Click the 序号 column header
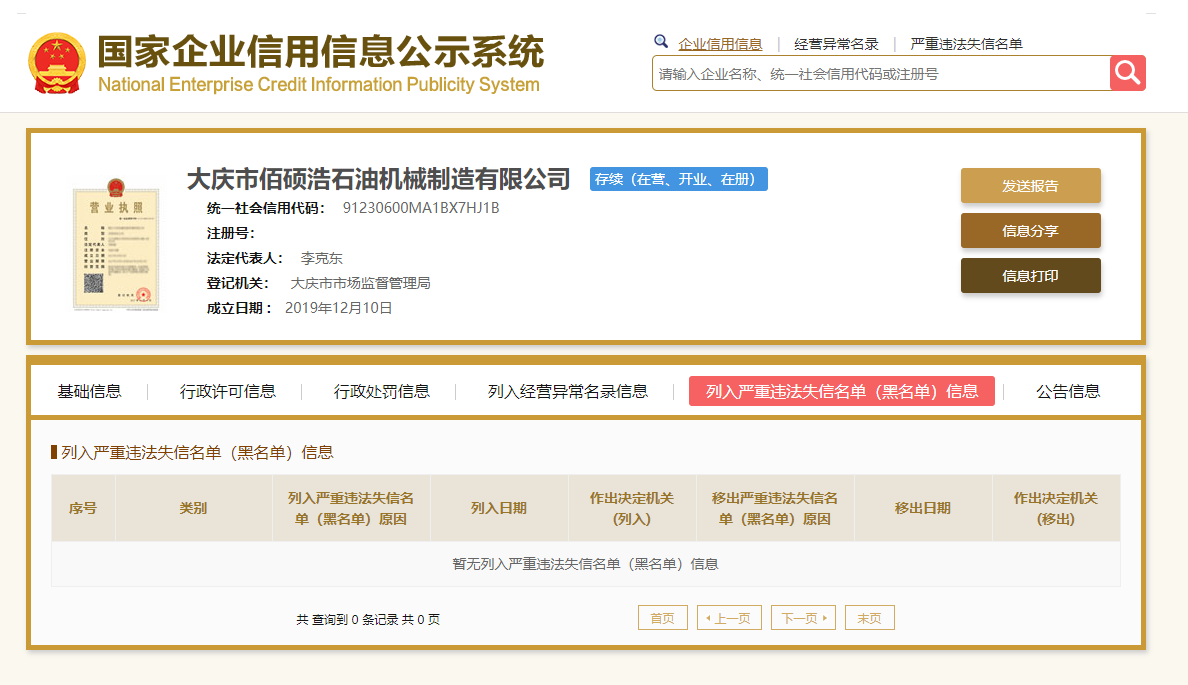This screenshot has height=685, width=1188. click(x=83, y=508)
